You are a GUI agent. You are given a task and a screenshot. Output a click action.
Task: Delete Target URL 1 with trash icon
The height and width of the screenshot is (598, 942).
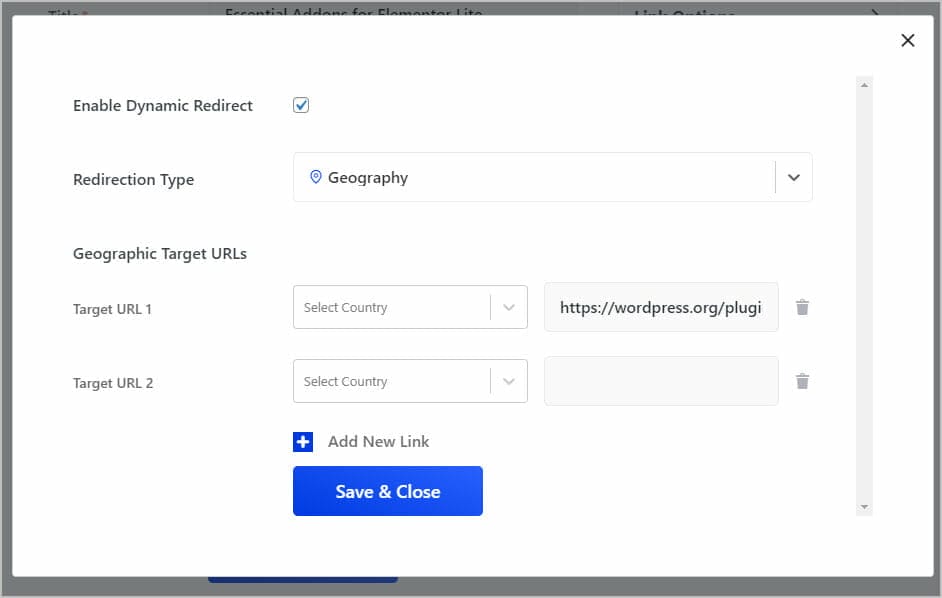pyautogui.click(x=802, y=307)
